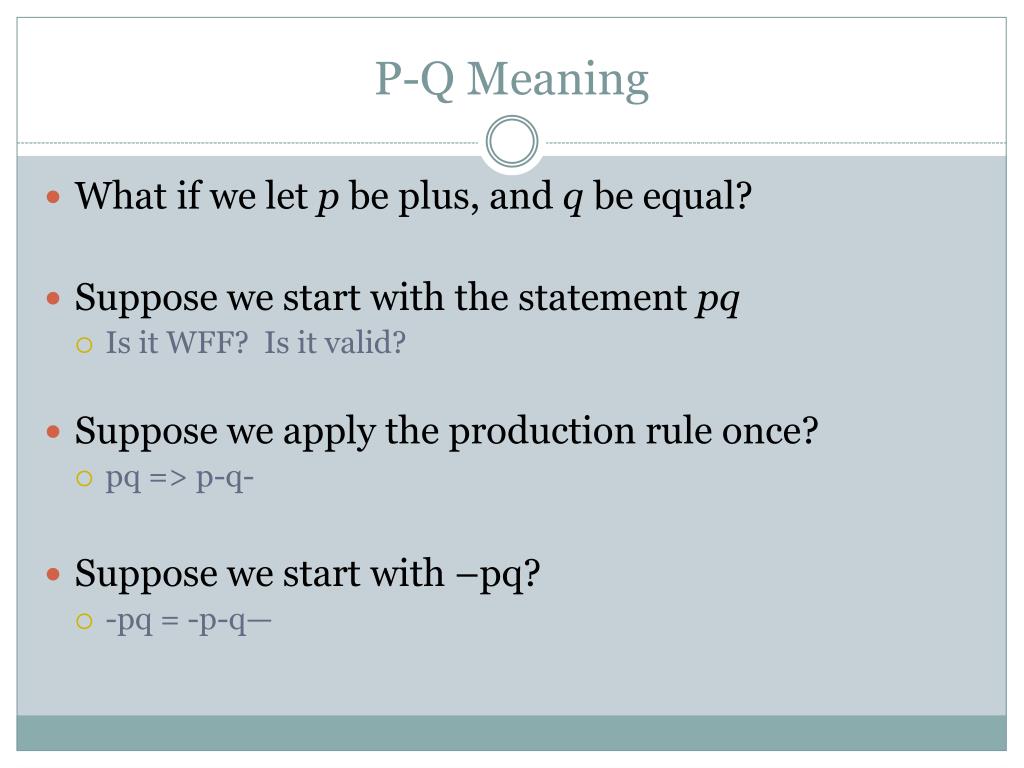Image resolution: width=1024 pixels, height=768 pixels.
Task: Select the 'What if we let p be plus' line
Action: tap(413, 196)
